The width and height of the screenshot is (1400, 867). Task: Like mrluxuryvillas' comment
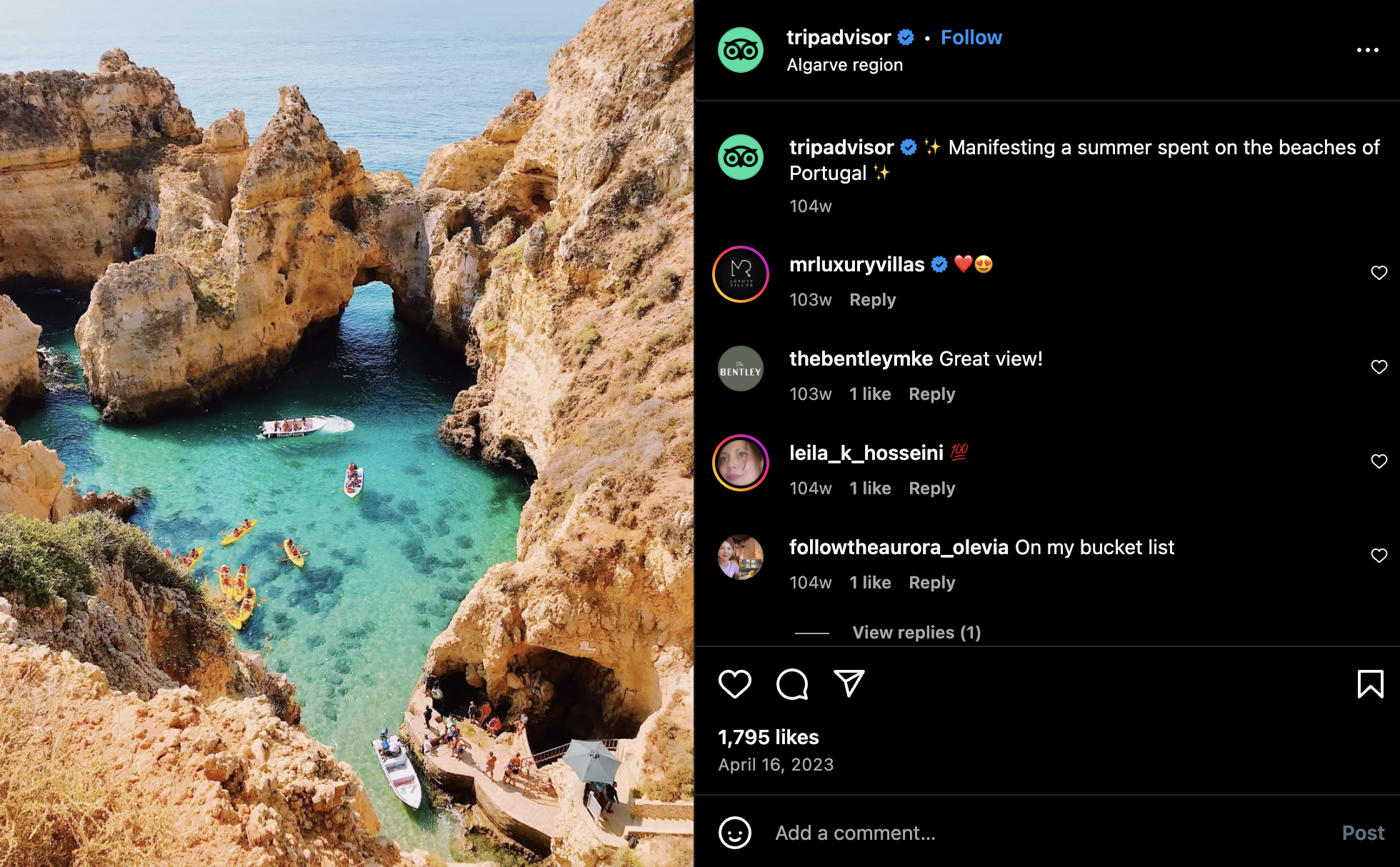1379,273
